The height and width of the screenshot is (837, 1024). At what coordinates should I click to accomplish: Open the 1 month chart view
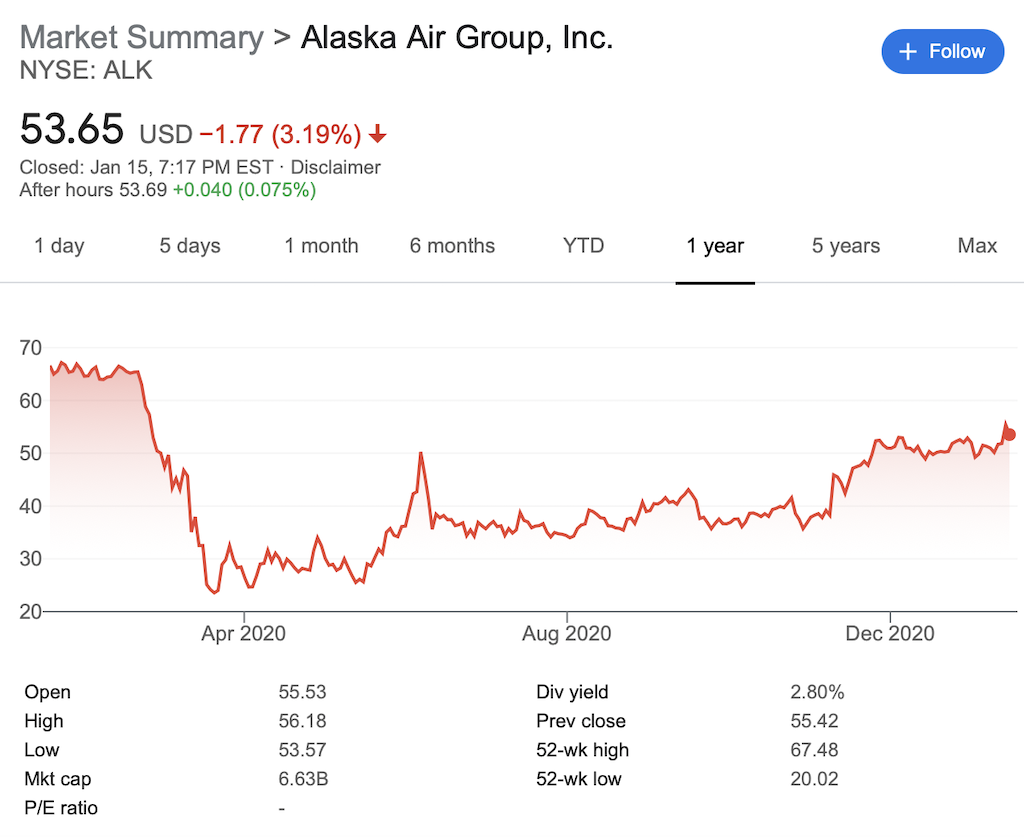point(321,245)
